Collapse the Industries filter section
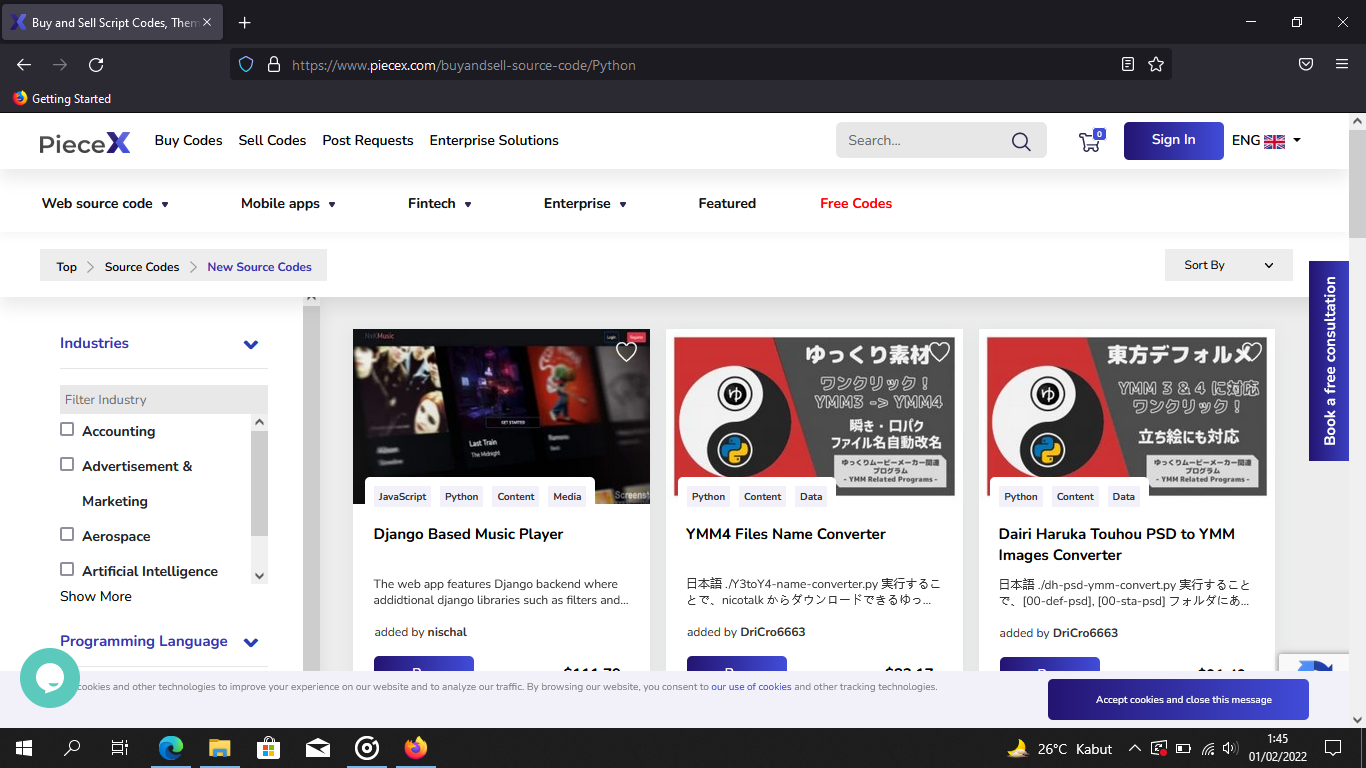The width and height of the screenshot is (1366, 768). 251,344
